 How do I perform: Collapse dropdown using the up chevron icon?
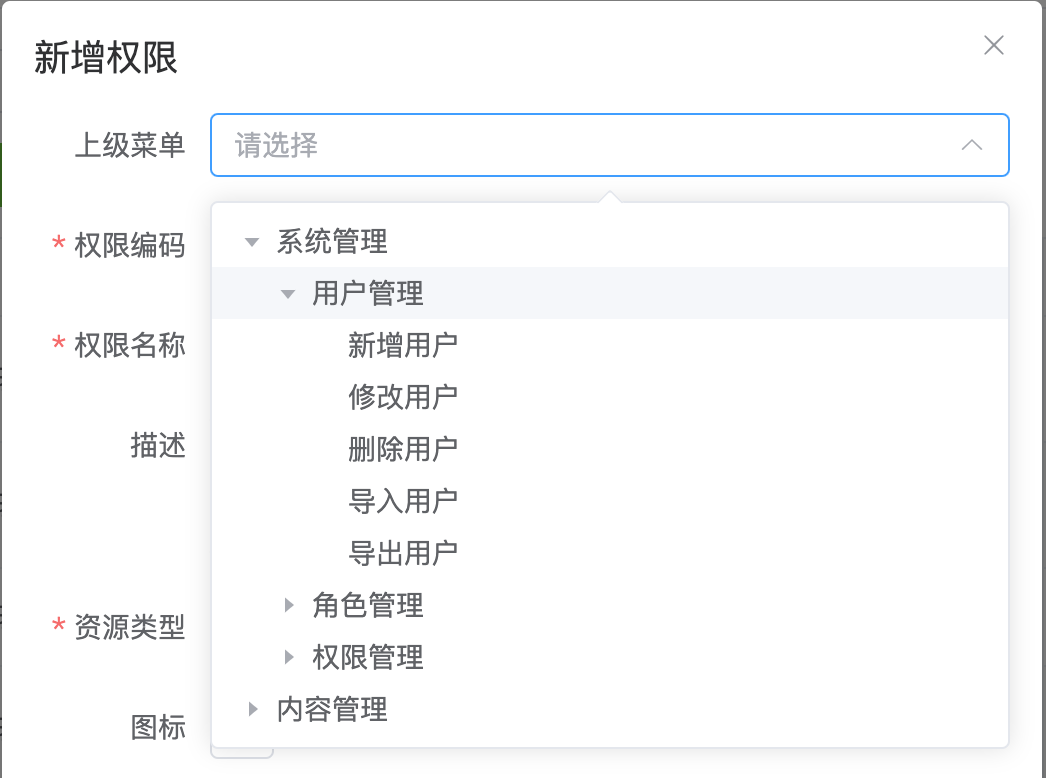tap(971, 145)
